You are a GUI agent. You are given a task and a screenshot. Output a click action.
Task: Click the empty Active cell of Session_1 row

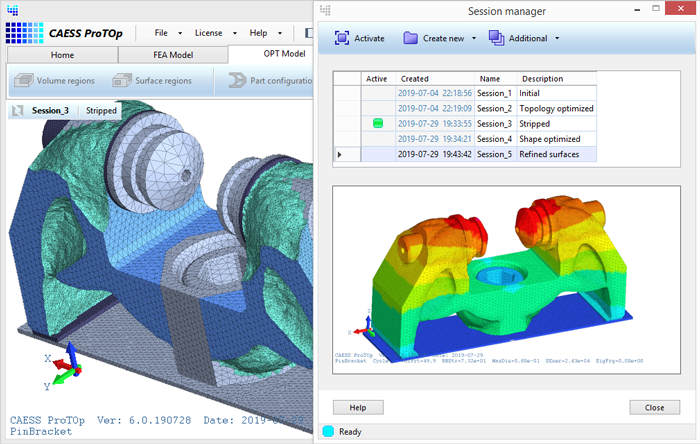coord(379,93)
